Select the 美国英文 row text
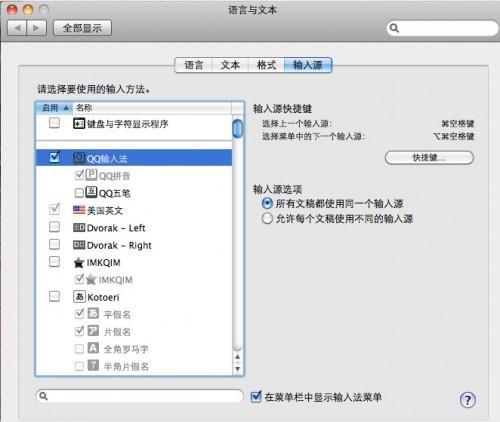The image size is (500, 422). point(105,211)
